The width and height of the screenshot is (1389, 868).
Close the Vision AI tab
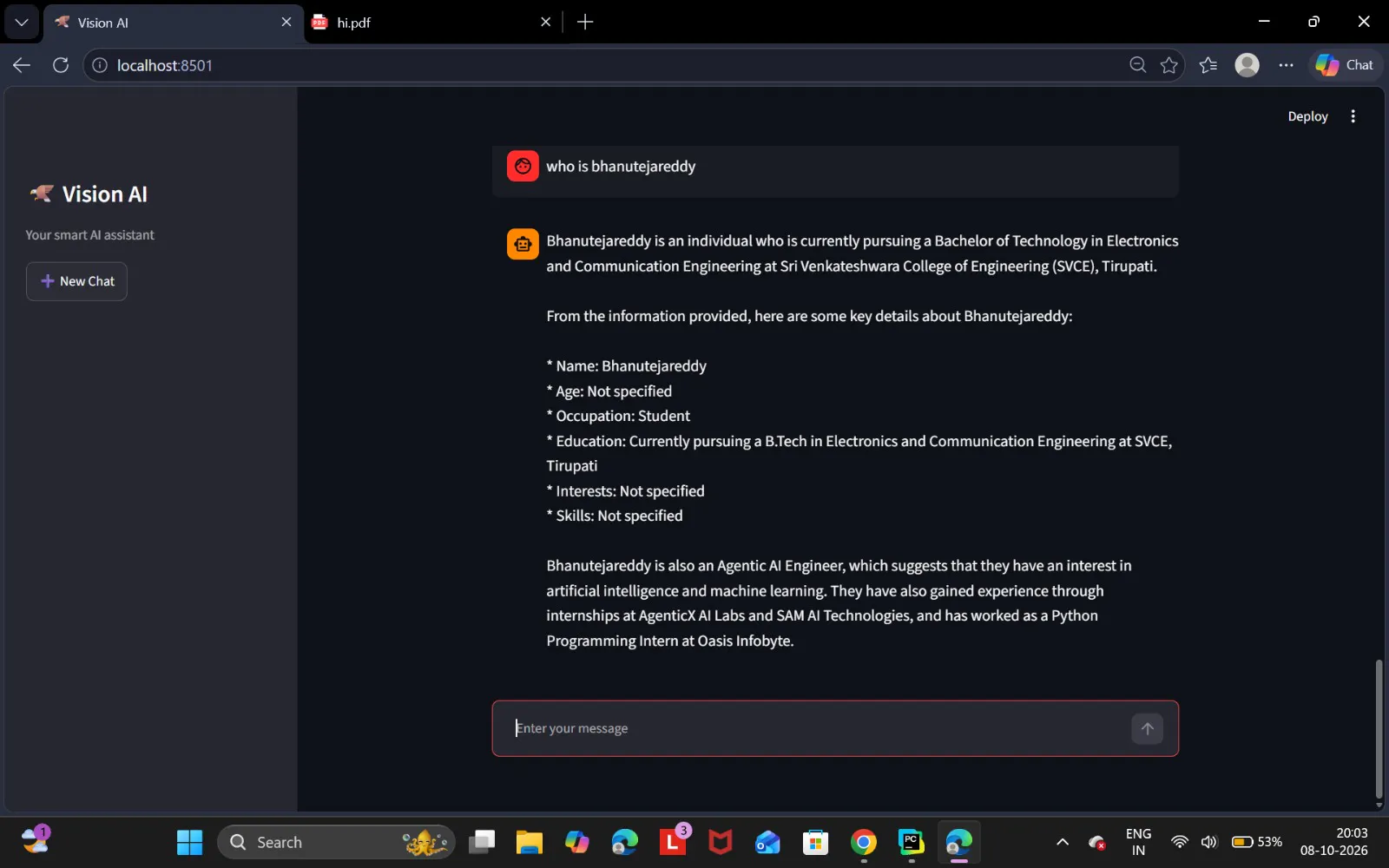[286, 23]
